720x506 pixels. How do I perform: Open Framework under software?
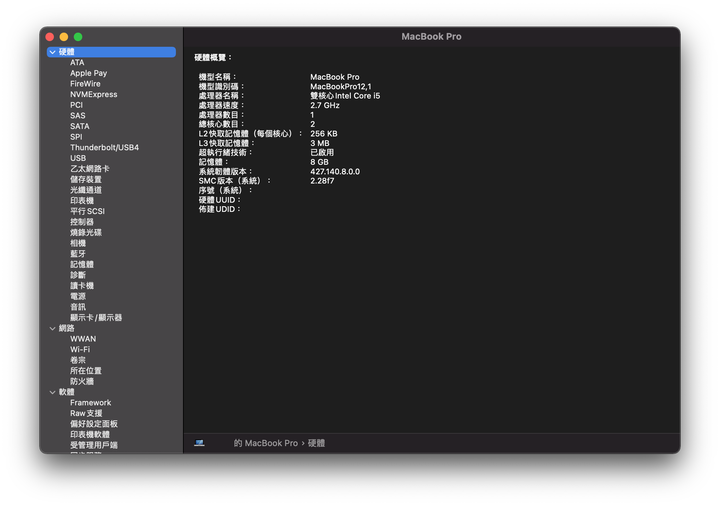click(90, 403)
